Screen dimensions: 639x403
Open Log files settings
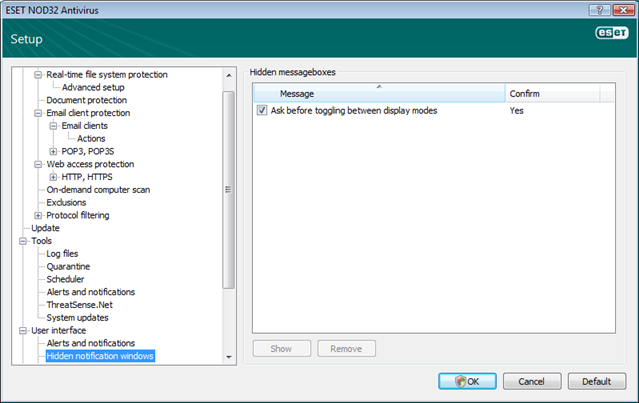point(62,254)
